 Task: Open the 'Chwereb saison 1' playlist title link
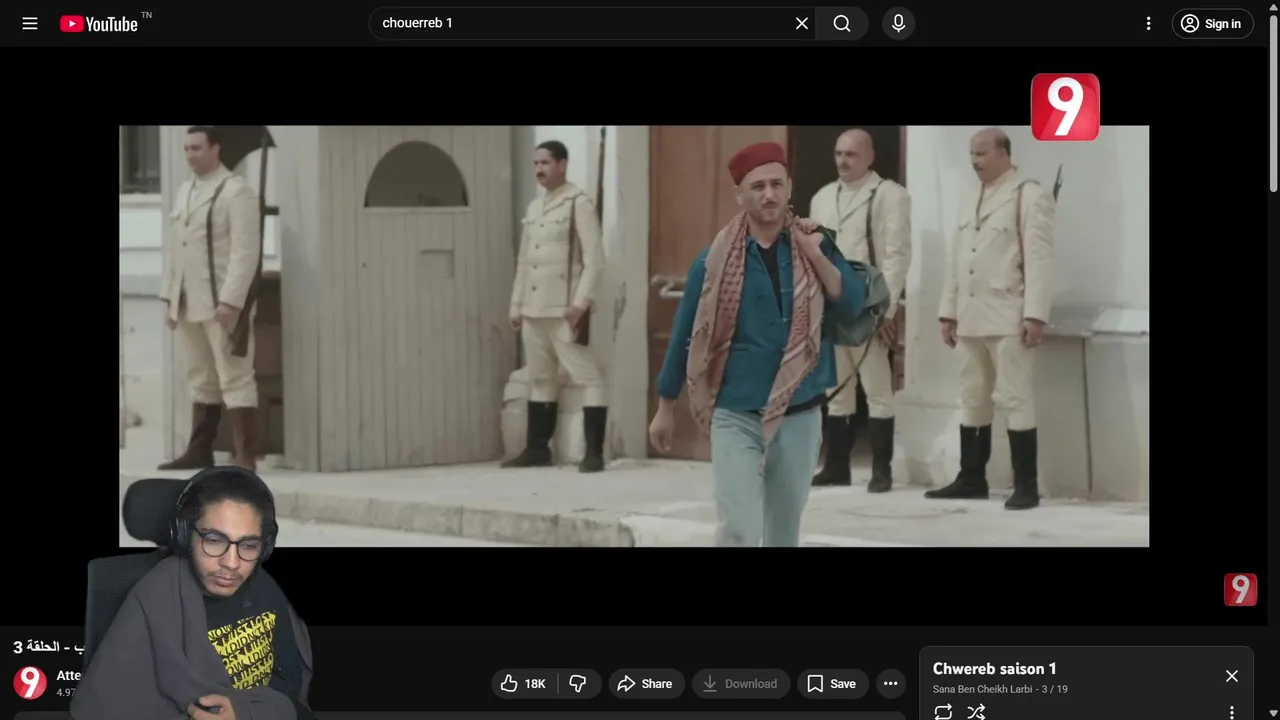click(x=994, y=669)
